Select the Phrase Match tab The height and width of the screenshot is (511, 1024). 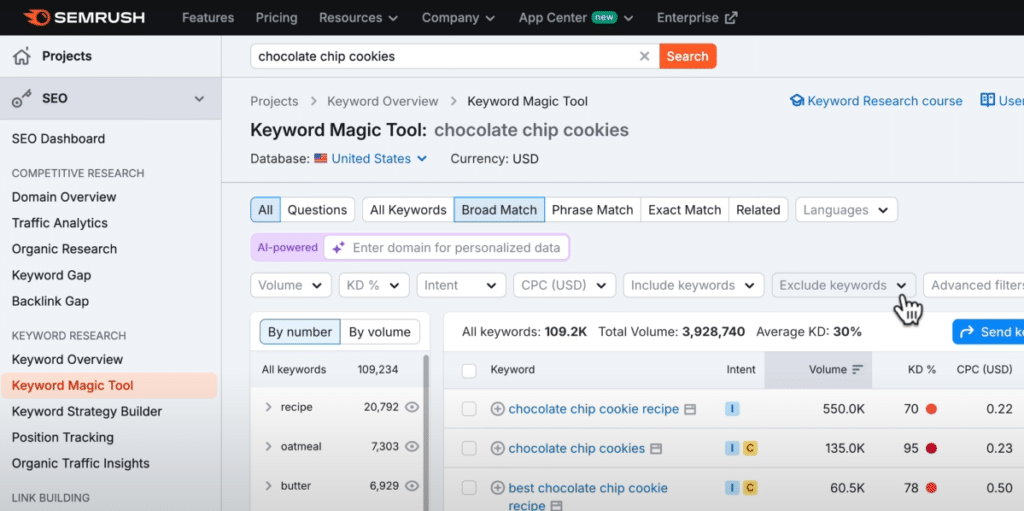pyautogui.click(x=592, y=210)
